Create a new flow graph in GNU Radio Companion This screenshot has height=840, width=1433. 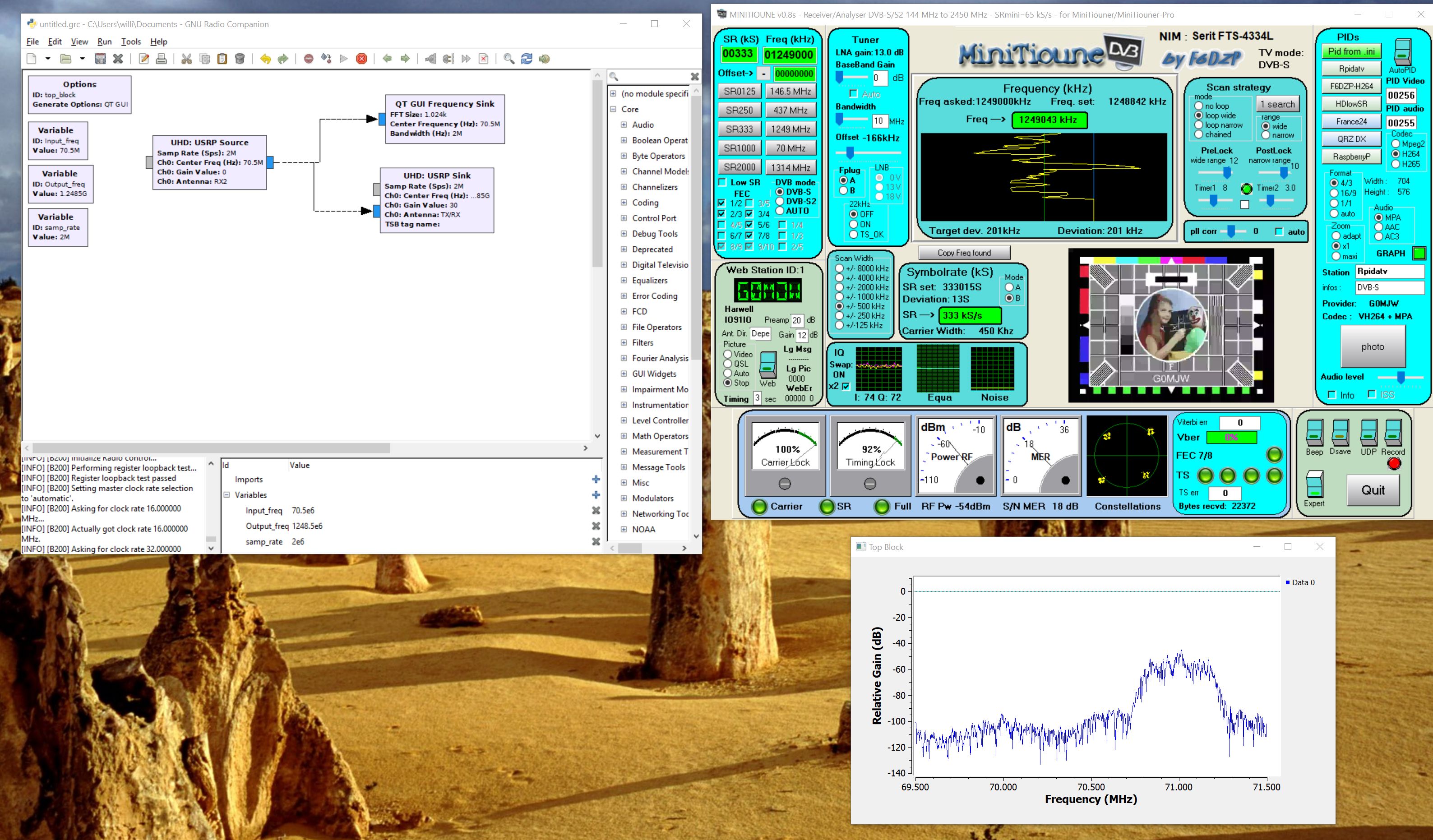coord(32,59)
